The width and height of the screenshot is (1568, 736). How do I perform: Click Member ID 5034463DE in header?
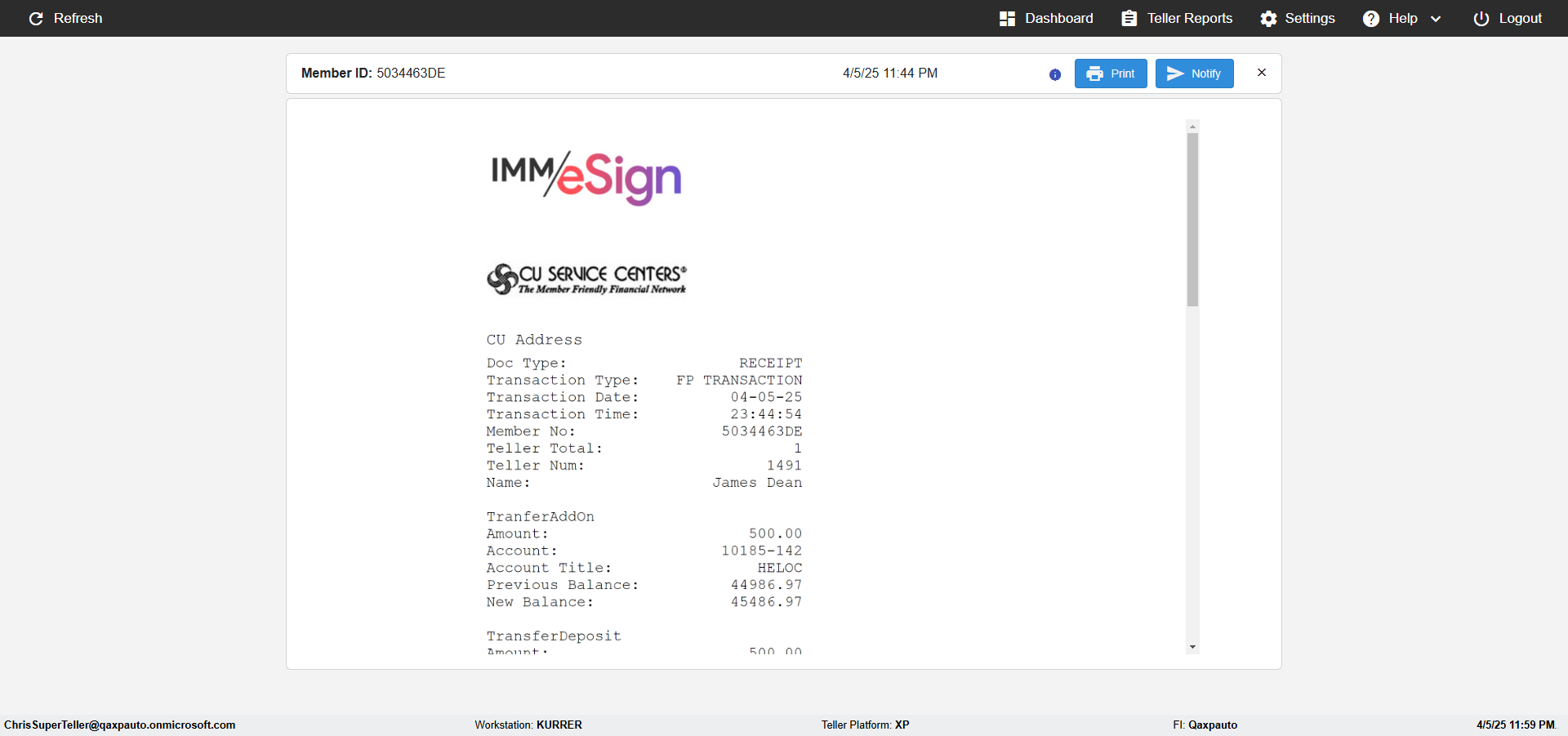373,73
